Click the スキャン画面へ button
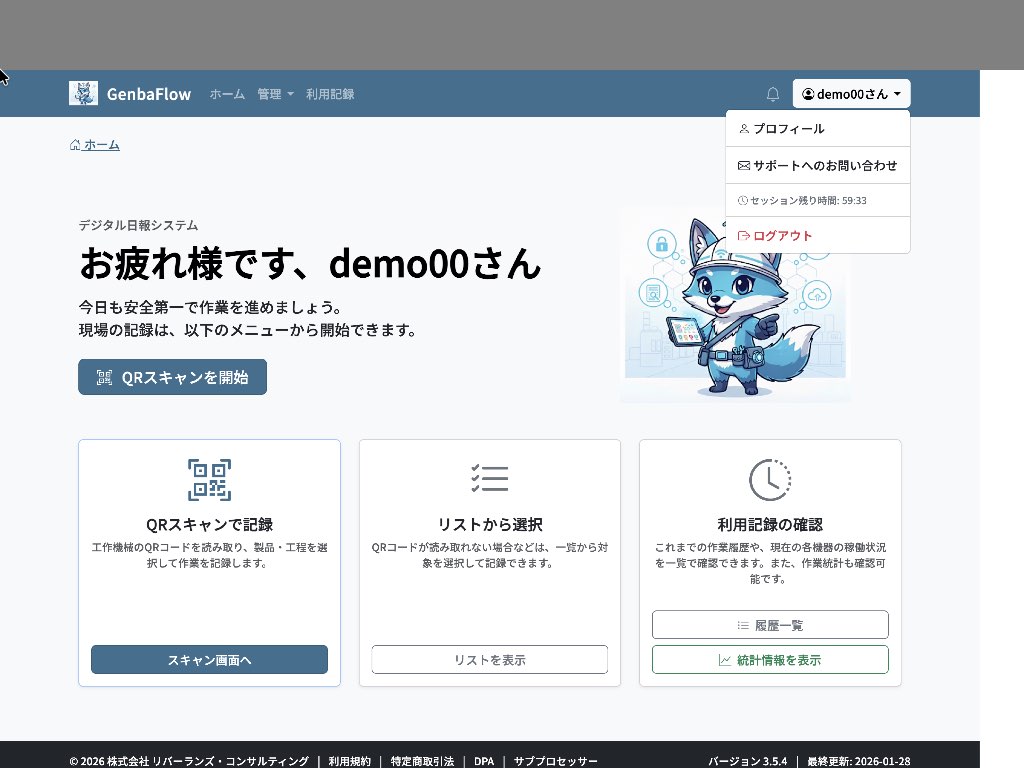 [209, 660]
